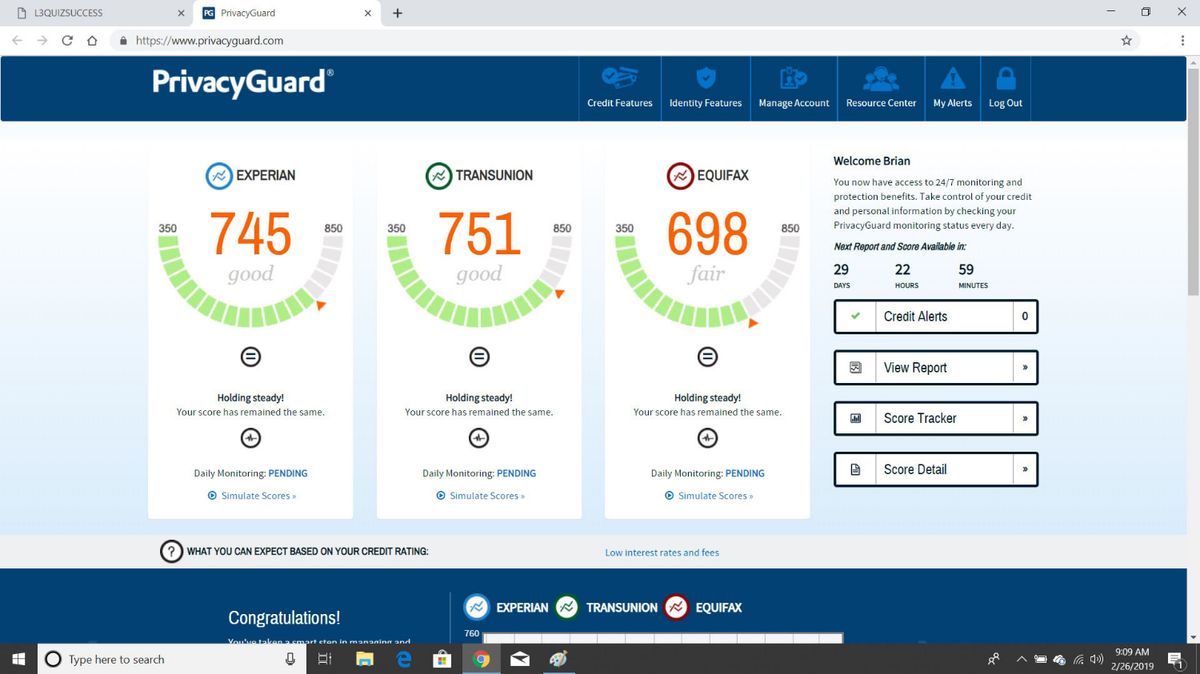Select the Credit Features icon in navigation
Viewport: 1200px width, 674px height.
click(619, 78)
